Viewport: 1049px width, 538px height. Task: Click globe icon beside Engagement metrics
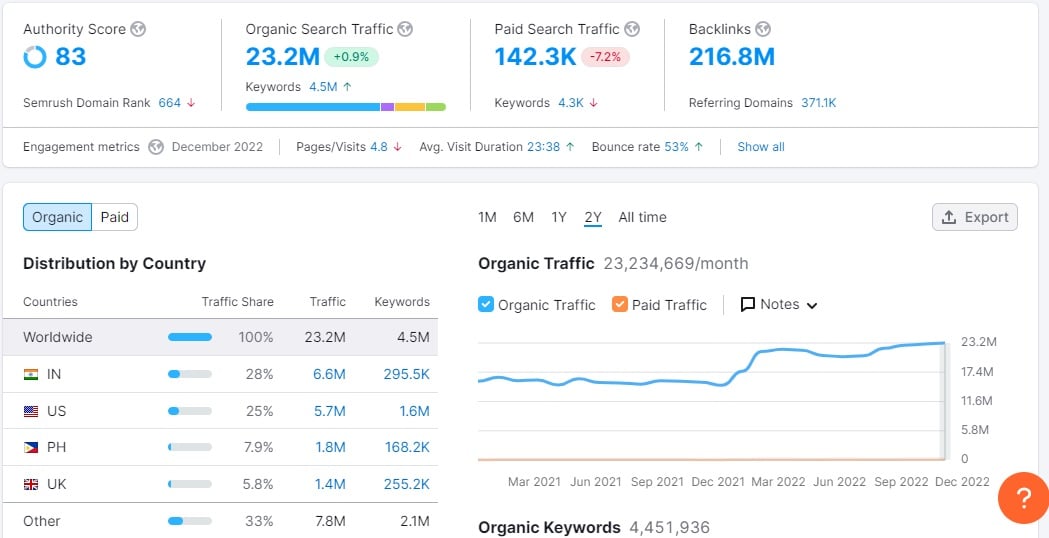pos(156,147)
